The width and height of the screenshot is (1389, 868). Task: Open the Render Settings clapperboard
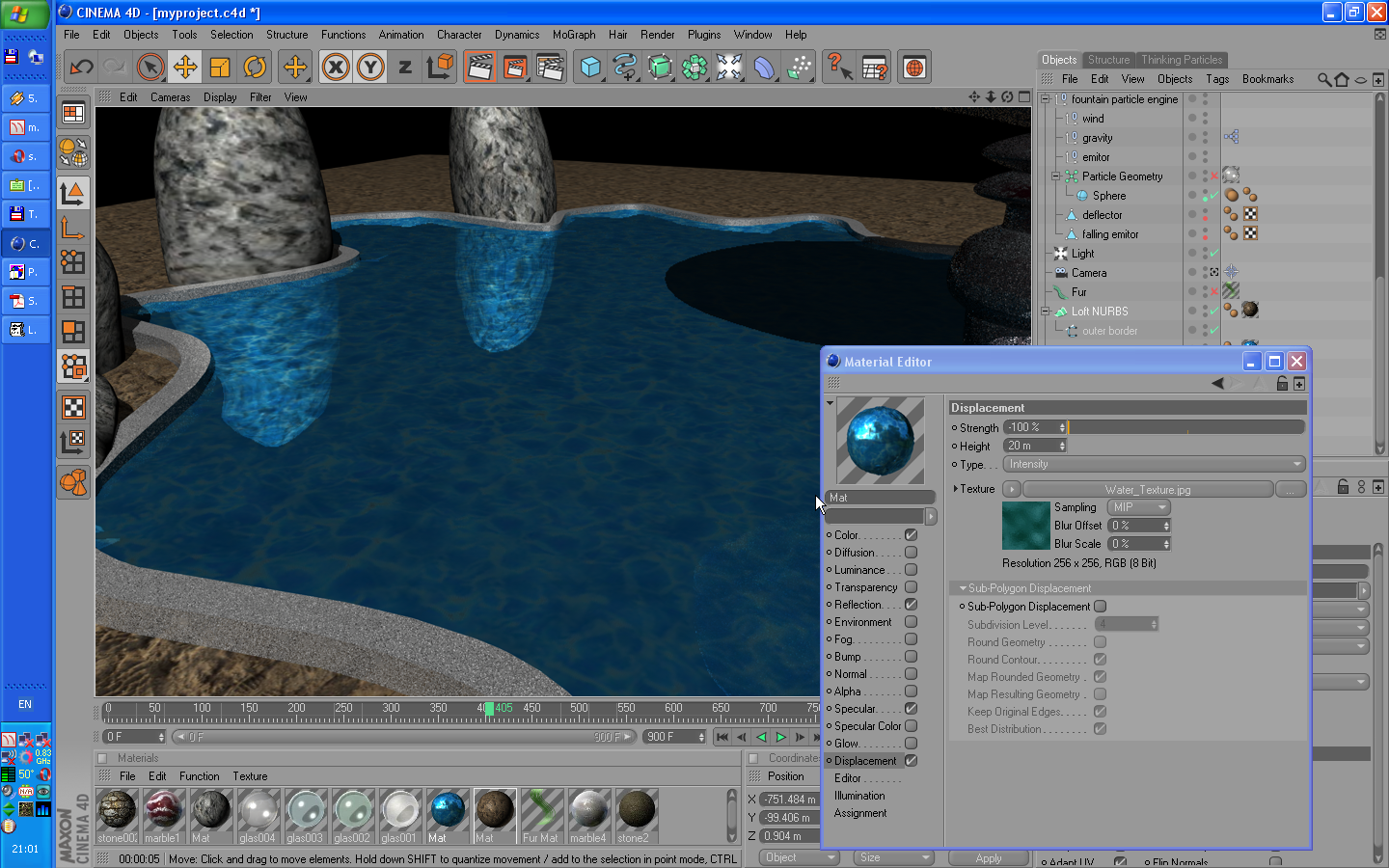point(550,68)
